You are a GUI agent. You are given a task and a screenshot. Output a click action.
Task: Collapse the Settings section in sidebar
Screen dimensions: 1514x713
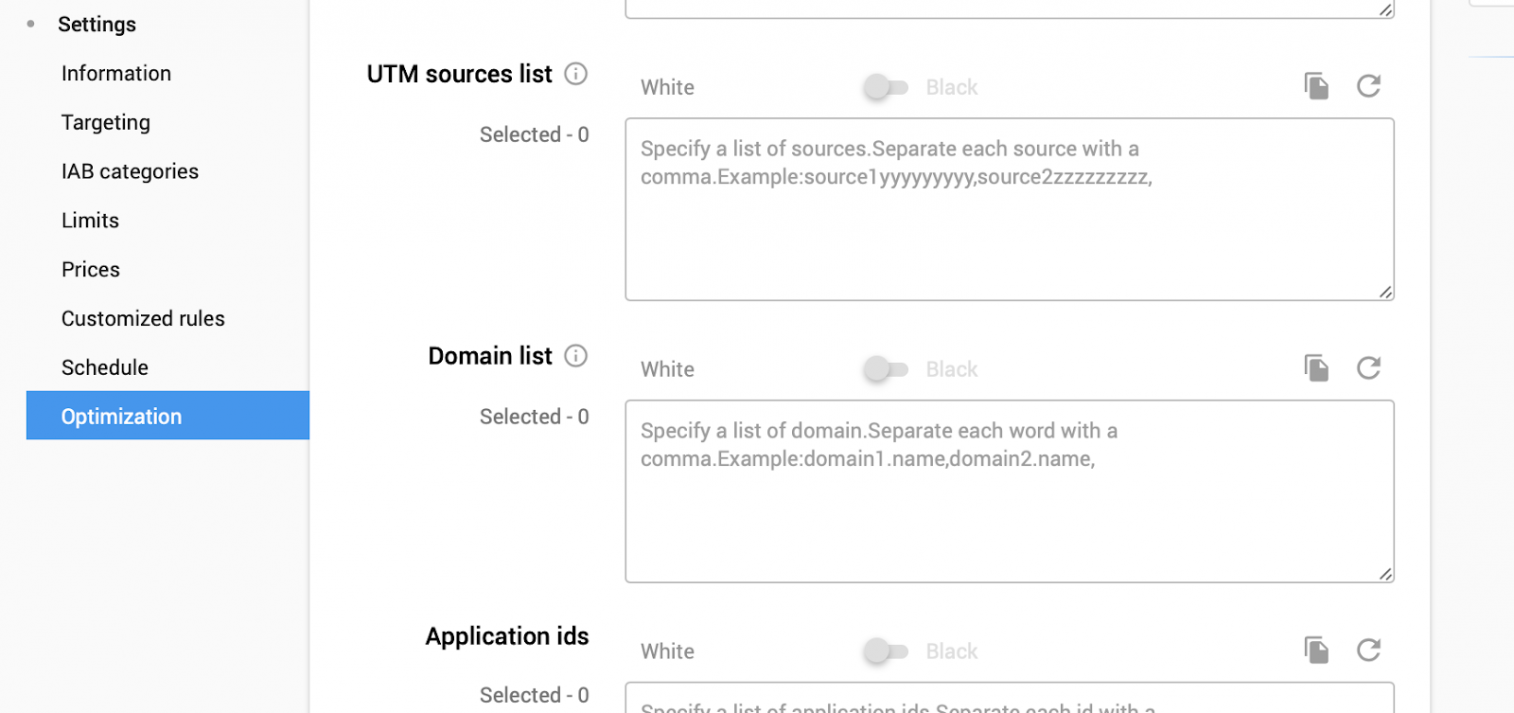97,24
